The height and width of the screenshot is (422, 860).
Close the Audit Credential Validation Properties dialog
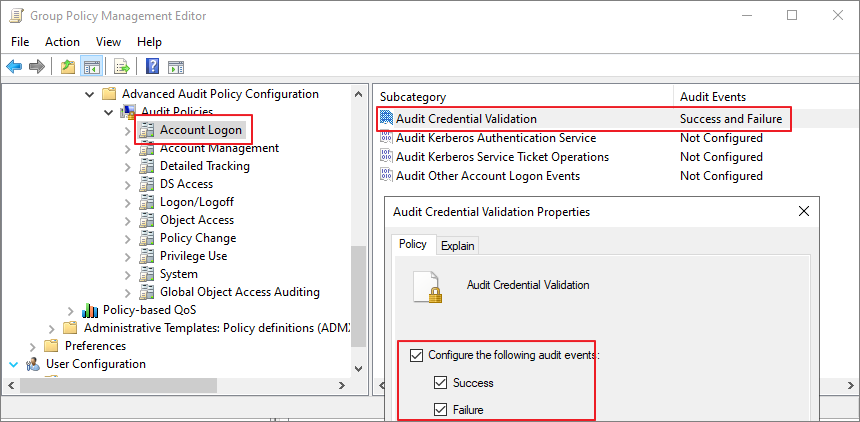click(804, 211)
